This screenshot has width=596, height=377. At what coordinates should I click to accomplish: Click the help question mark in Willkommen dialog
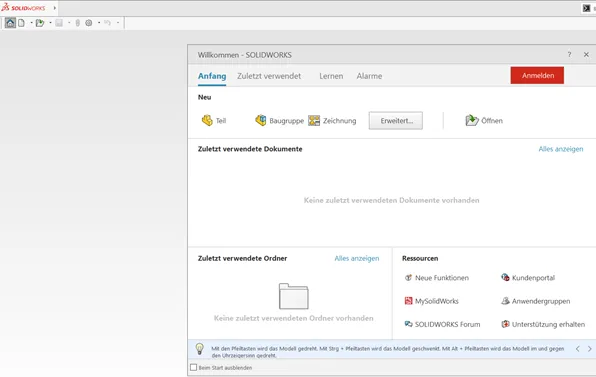(569, 55)
